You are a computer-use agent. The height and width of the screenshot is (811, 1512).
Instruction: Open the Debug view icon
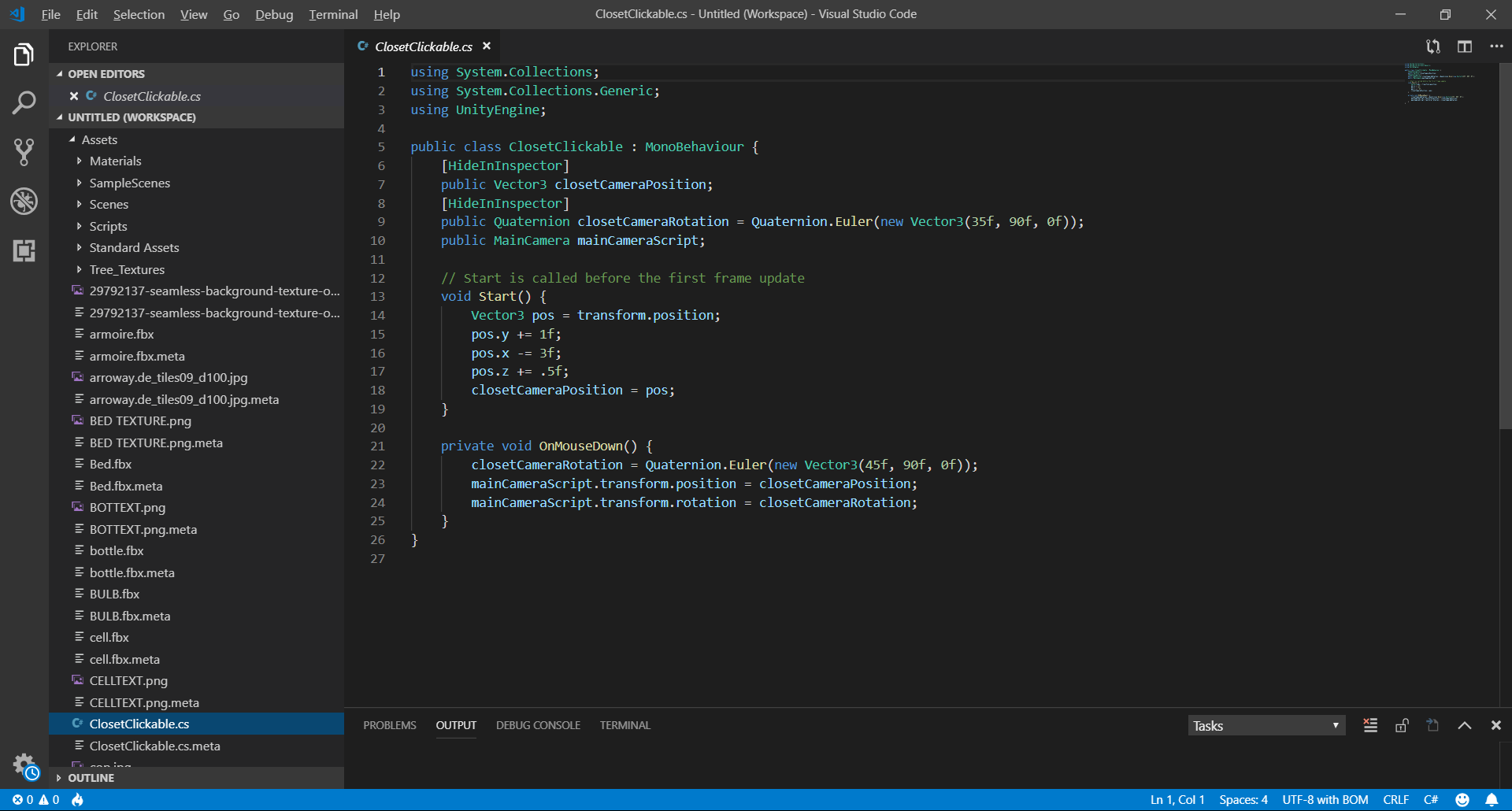coord(24,202)
